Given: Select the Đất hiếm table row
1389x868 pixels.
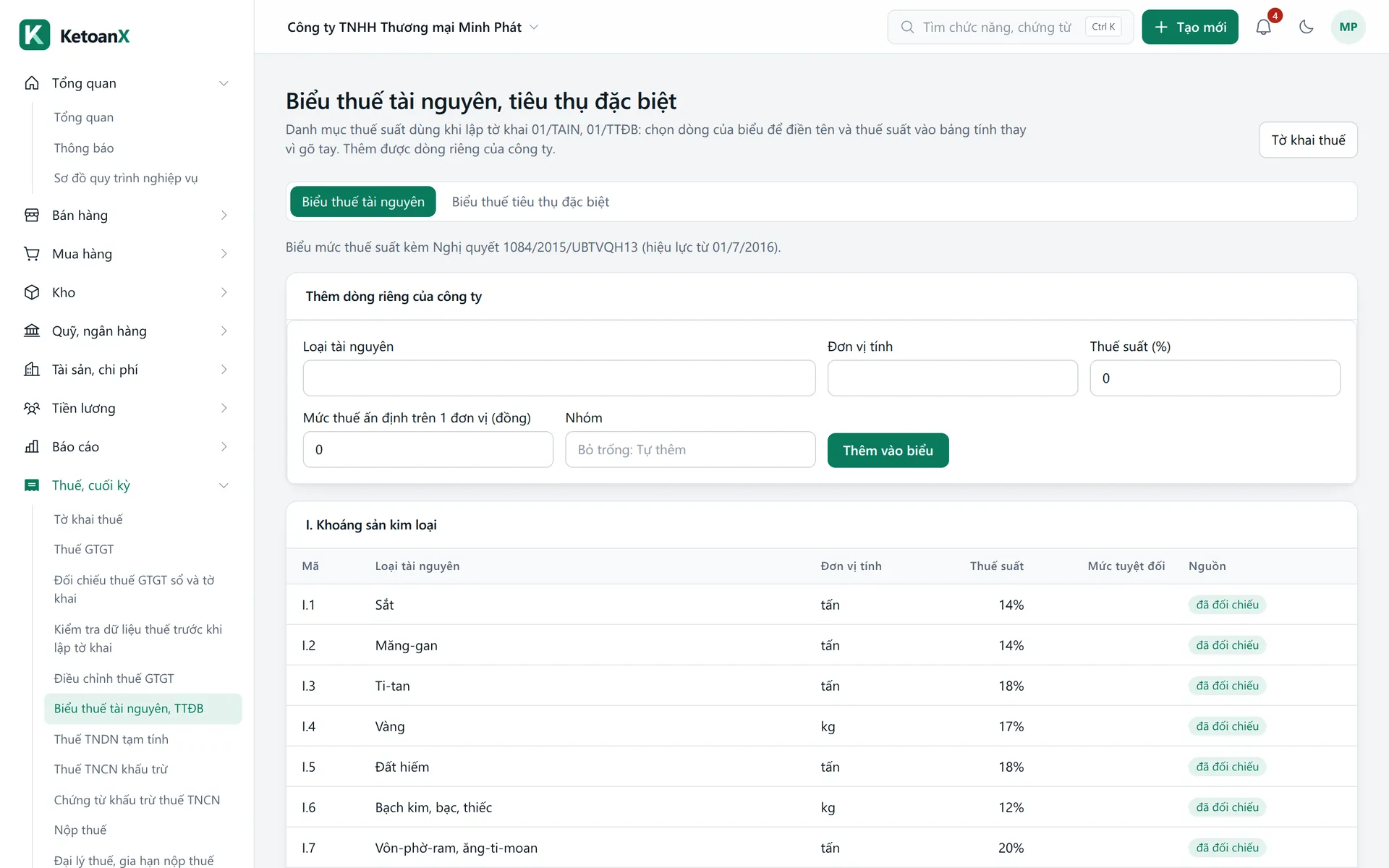Looking at the screenshot, I should pyautogui.click(x=821, y=767).
